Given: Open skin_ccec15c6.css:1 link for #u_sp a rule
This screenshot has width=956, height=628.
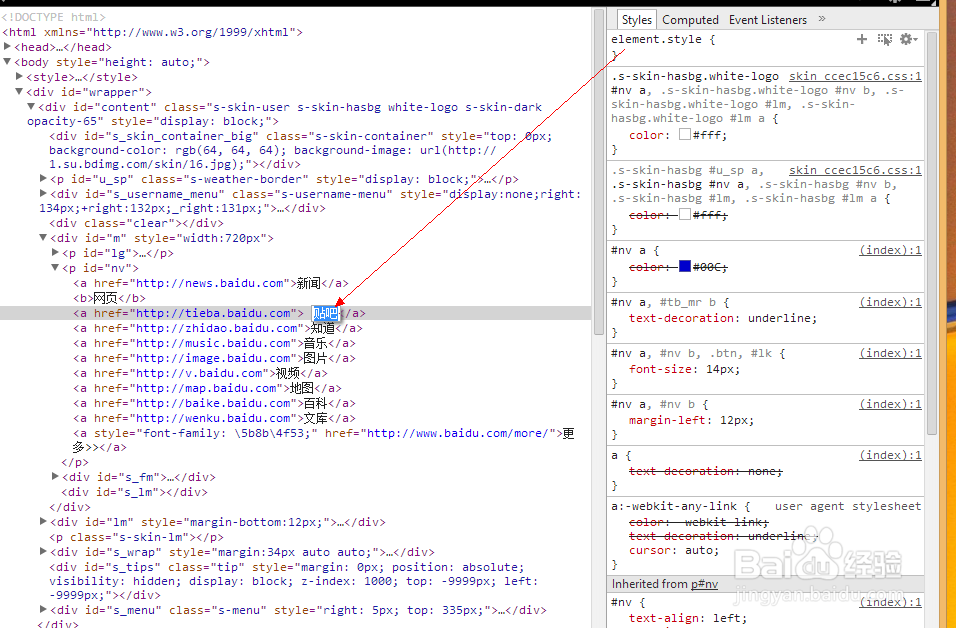Looking at the screenshot, I should 855,170.
